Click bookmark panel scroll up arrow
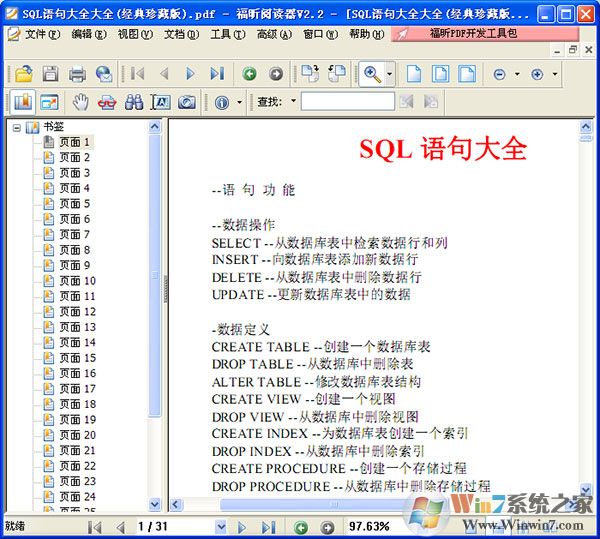This screenshot has height=539, width=600. point(155,126)
